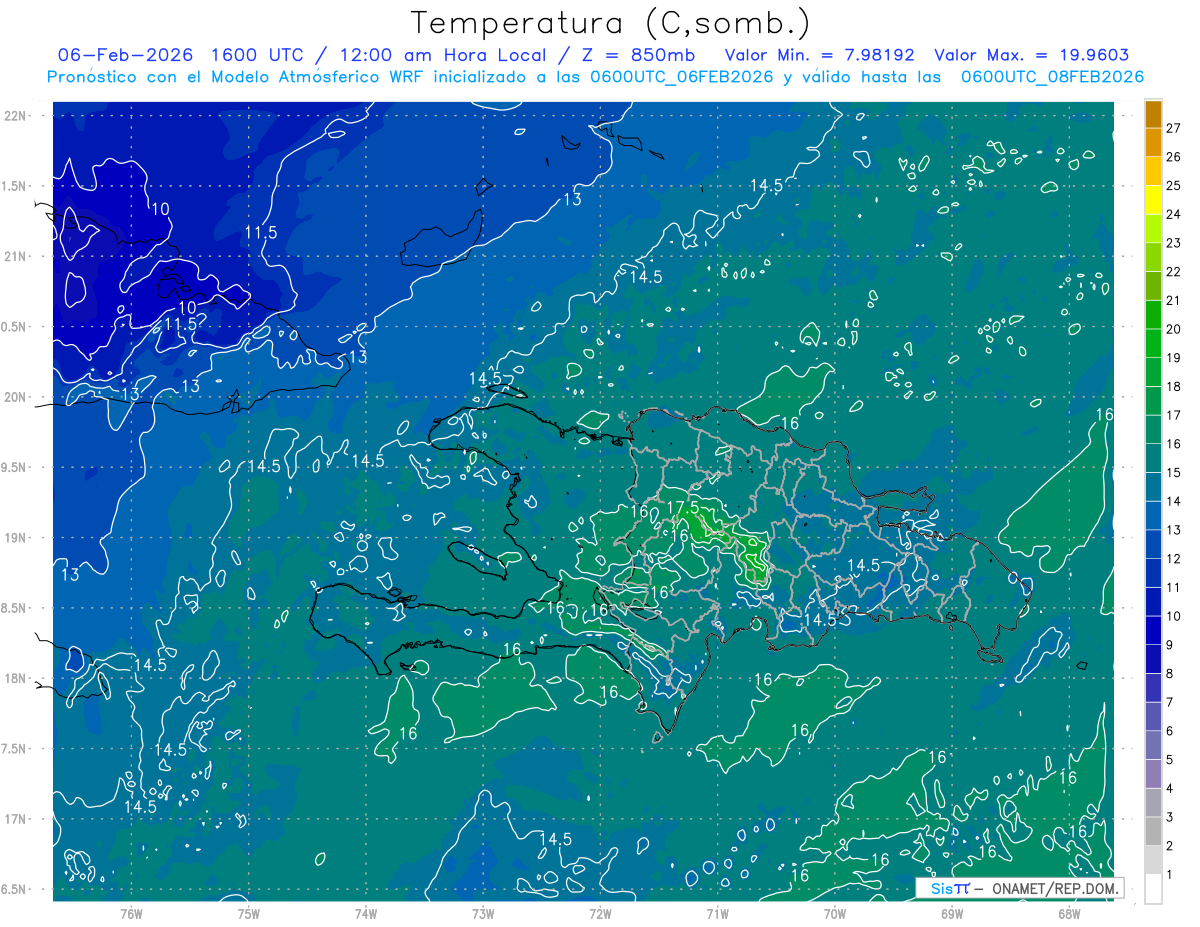
Task: Click the "18N" latitude axis label
Action: pos(14,679)
